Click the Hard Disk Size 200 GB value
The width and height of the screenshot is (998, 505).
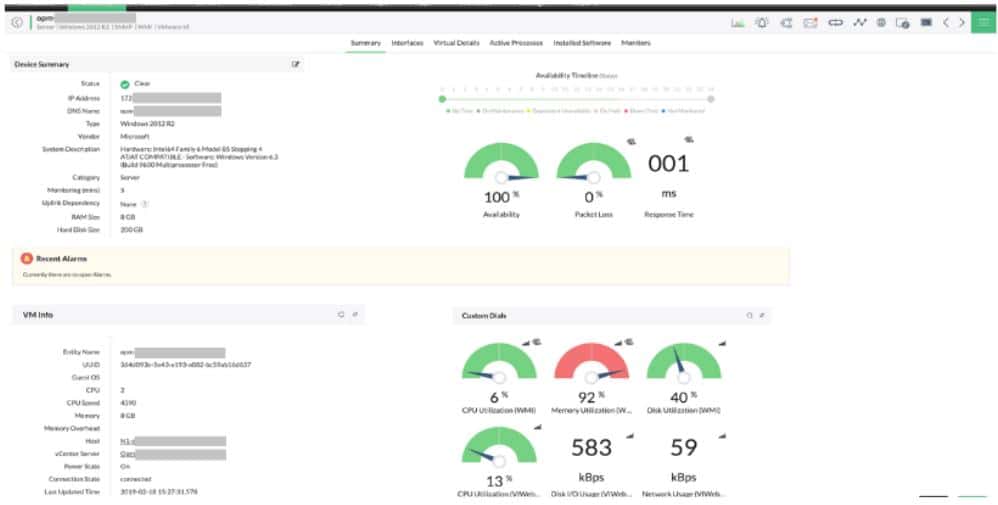(131, 229)
